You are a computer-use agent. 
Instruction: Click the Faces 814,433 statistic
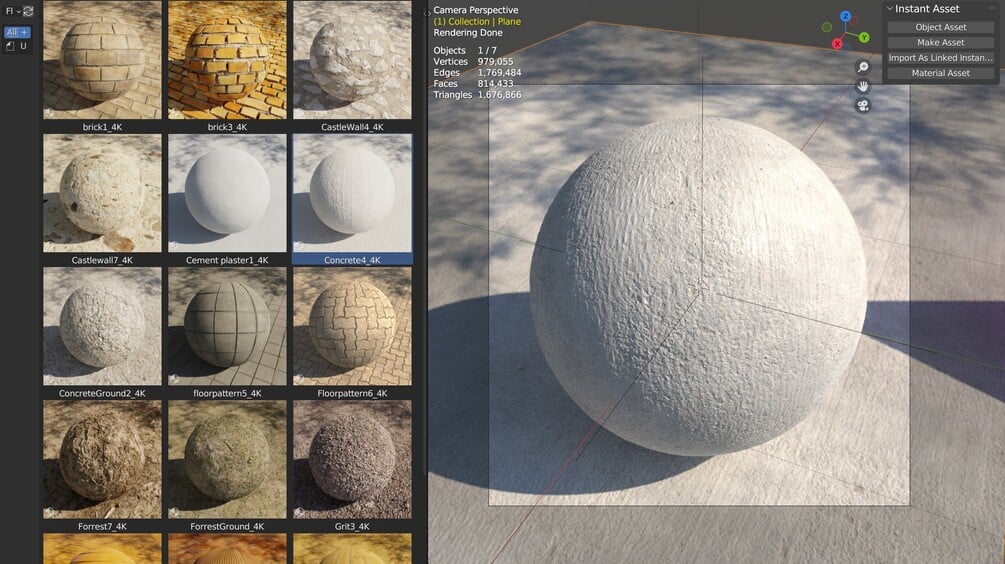tap(473, 83)
